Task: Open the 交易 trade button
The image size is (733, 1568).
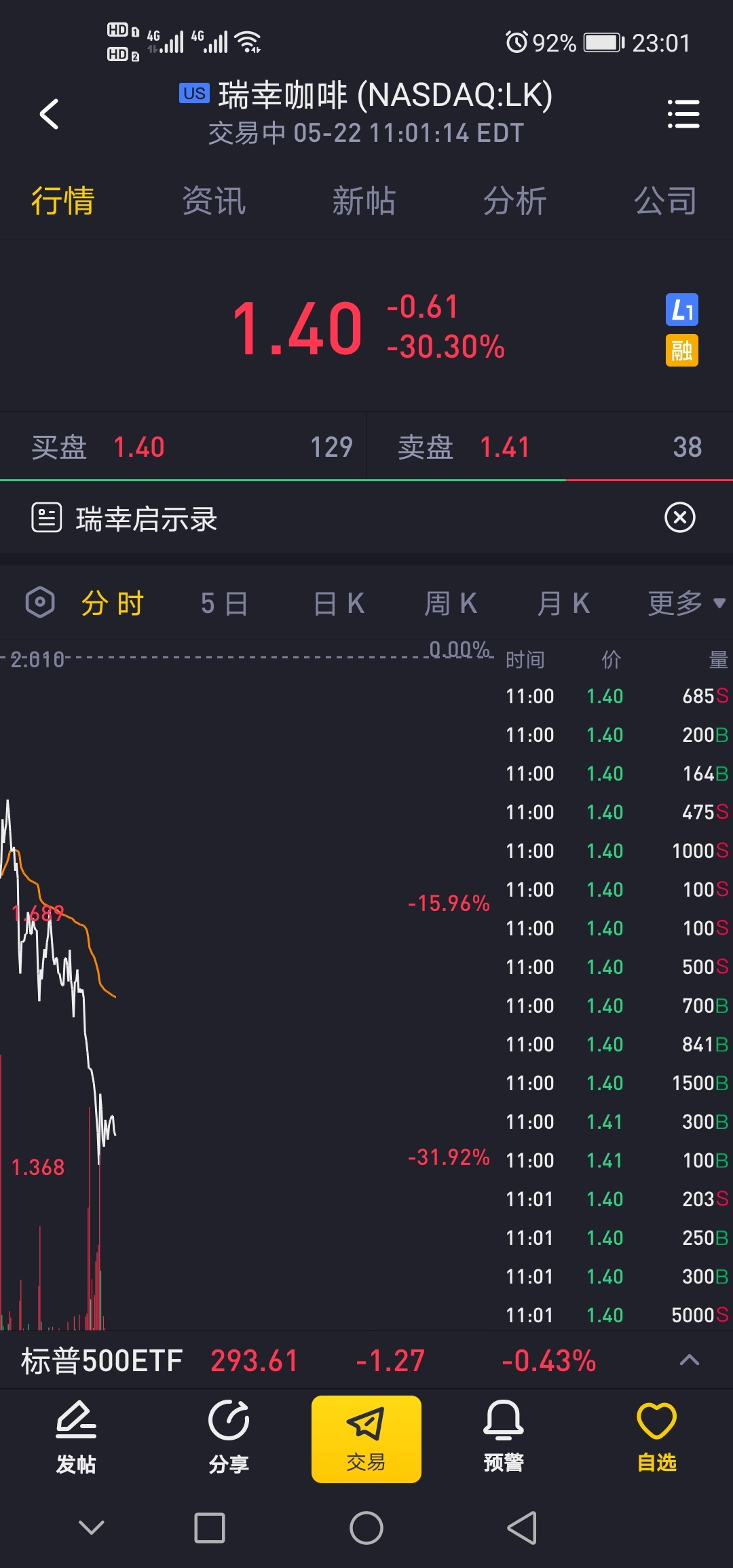Action: [366, 1439]
